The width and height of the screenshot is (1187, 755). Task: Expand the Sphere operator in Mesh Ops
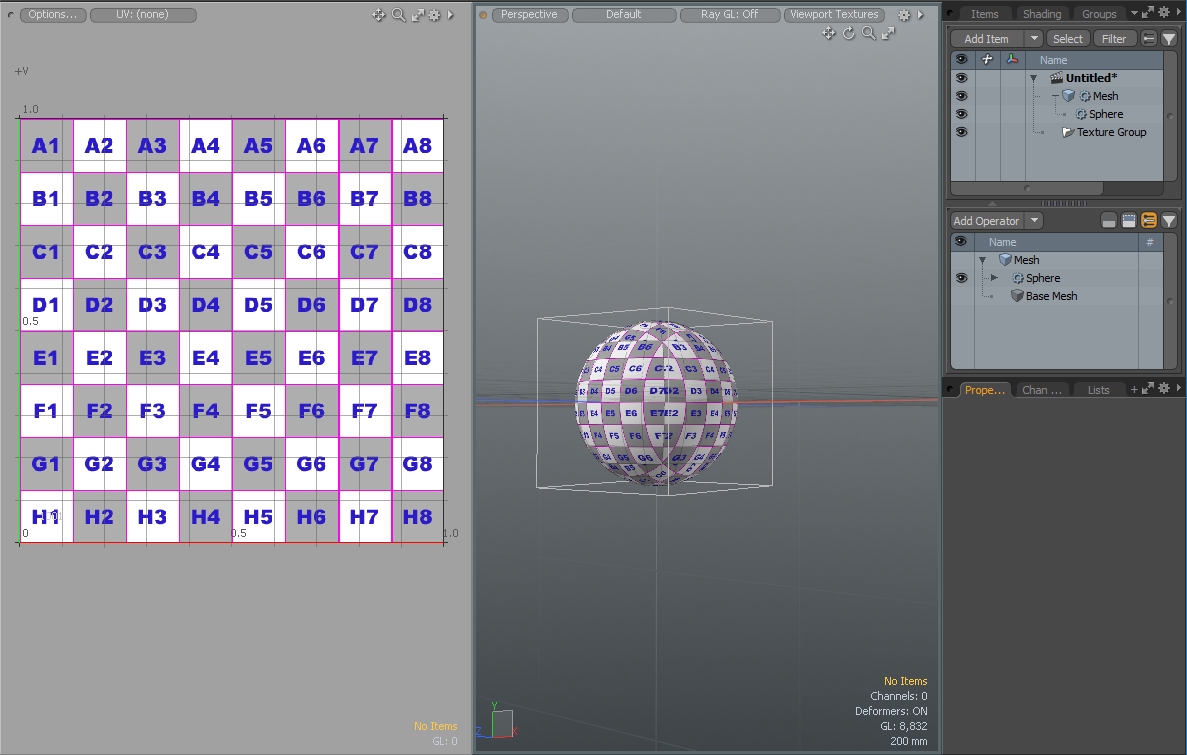[x=995, y=278]
